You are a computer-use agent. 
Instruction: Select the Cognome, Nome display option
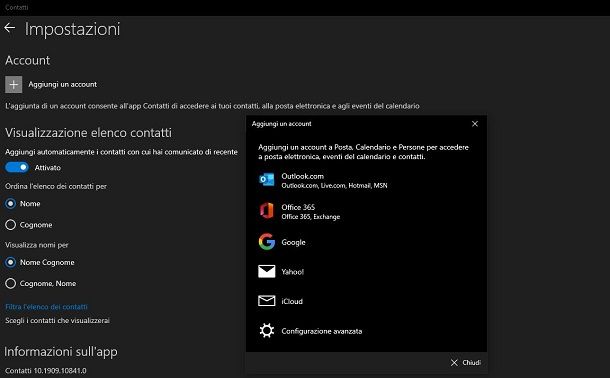(x=11, y=284)
